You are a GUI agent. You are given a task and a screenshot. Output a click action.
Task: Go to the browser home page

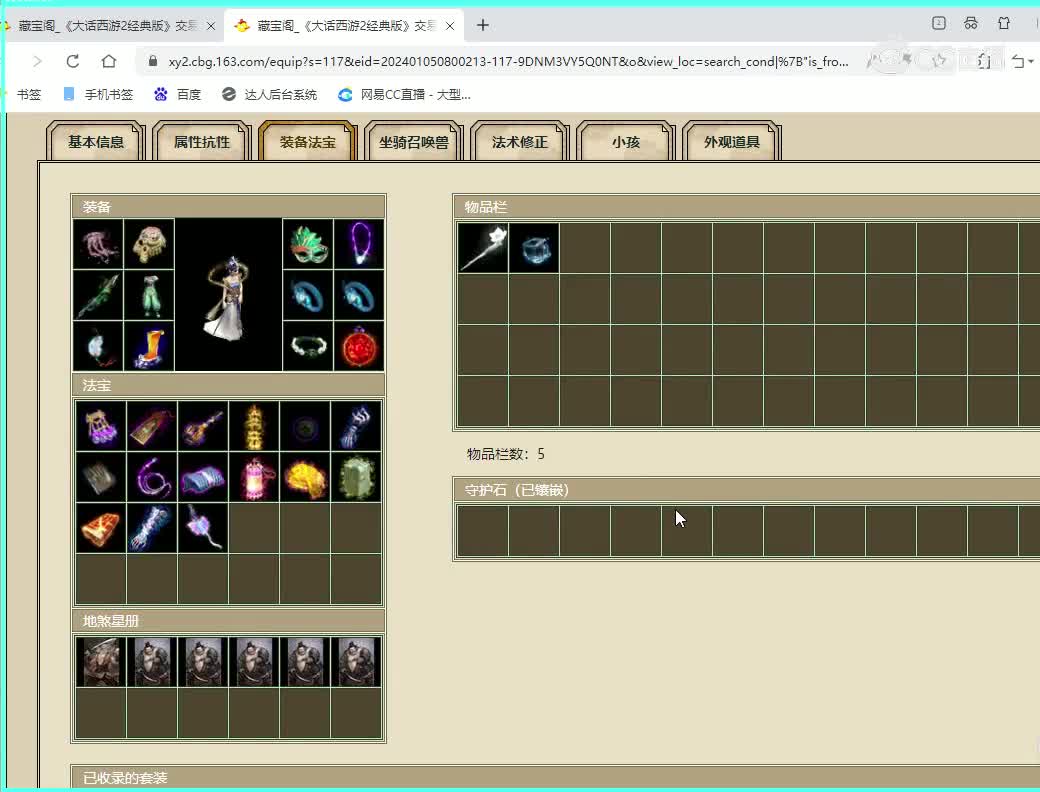pos(109,62)
